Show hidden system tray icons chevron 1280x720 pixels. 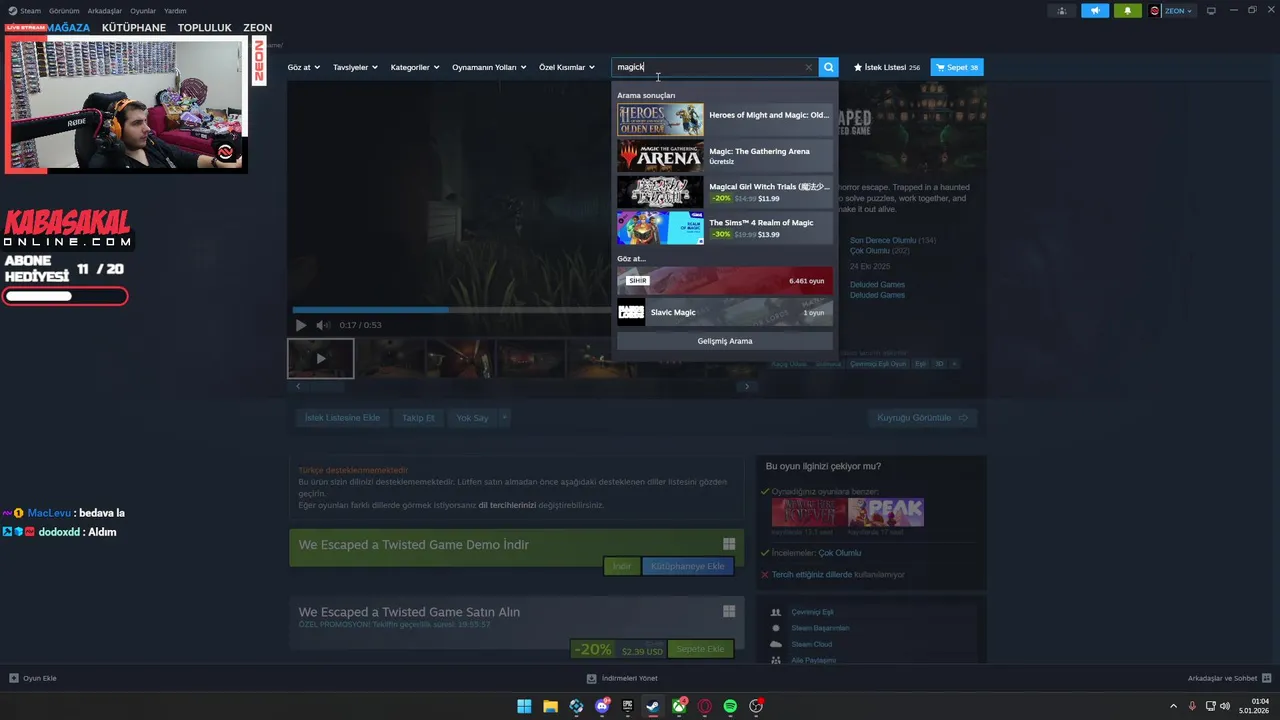[1173, 706]
